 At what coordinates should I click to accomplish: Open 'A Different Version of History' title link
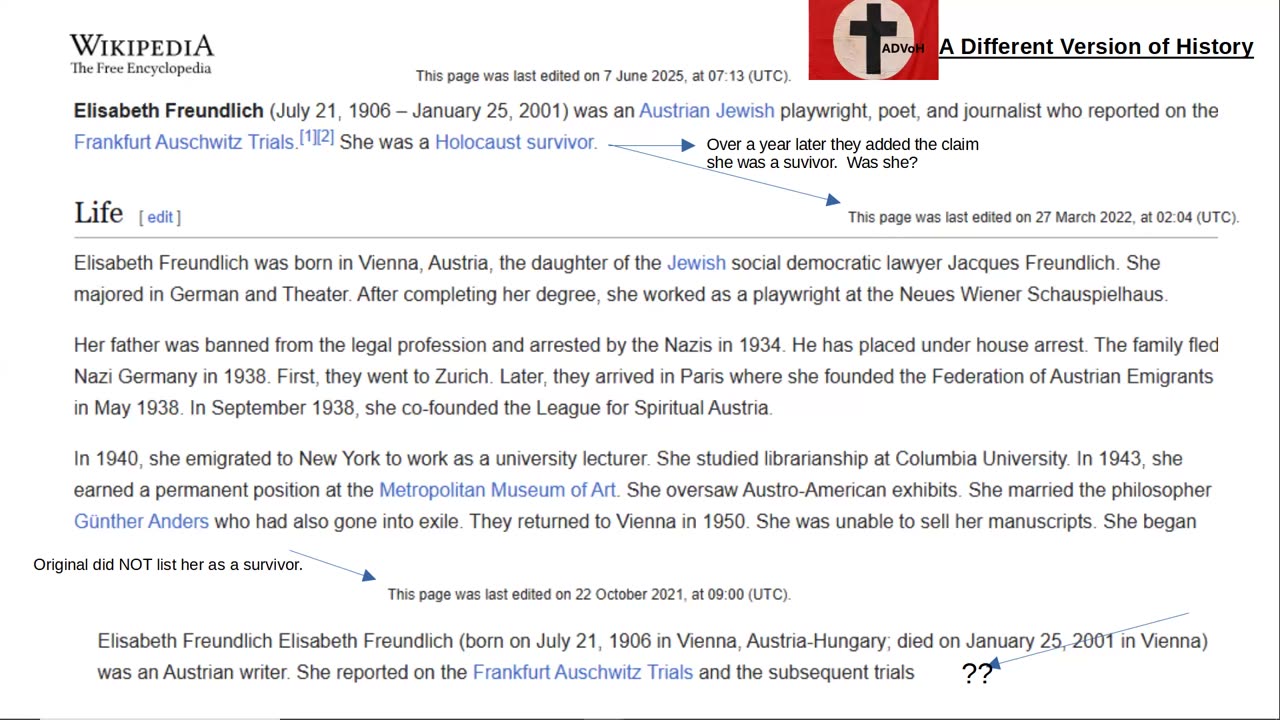tap(1096, 47)
